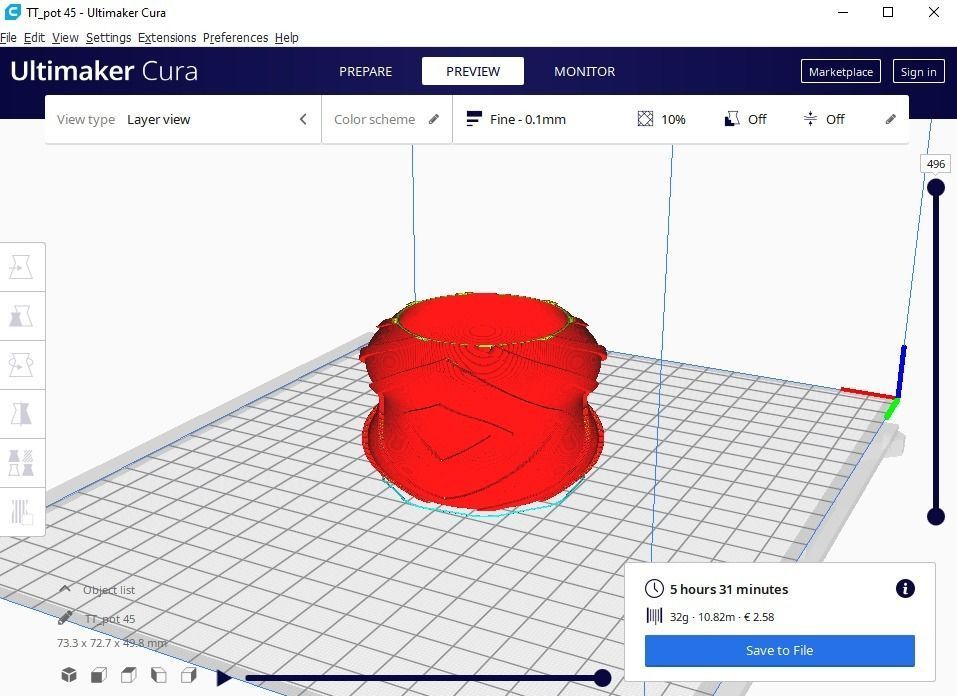Click the material usage spool icon
957x696 pixels.
[654, 616]
